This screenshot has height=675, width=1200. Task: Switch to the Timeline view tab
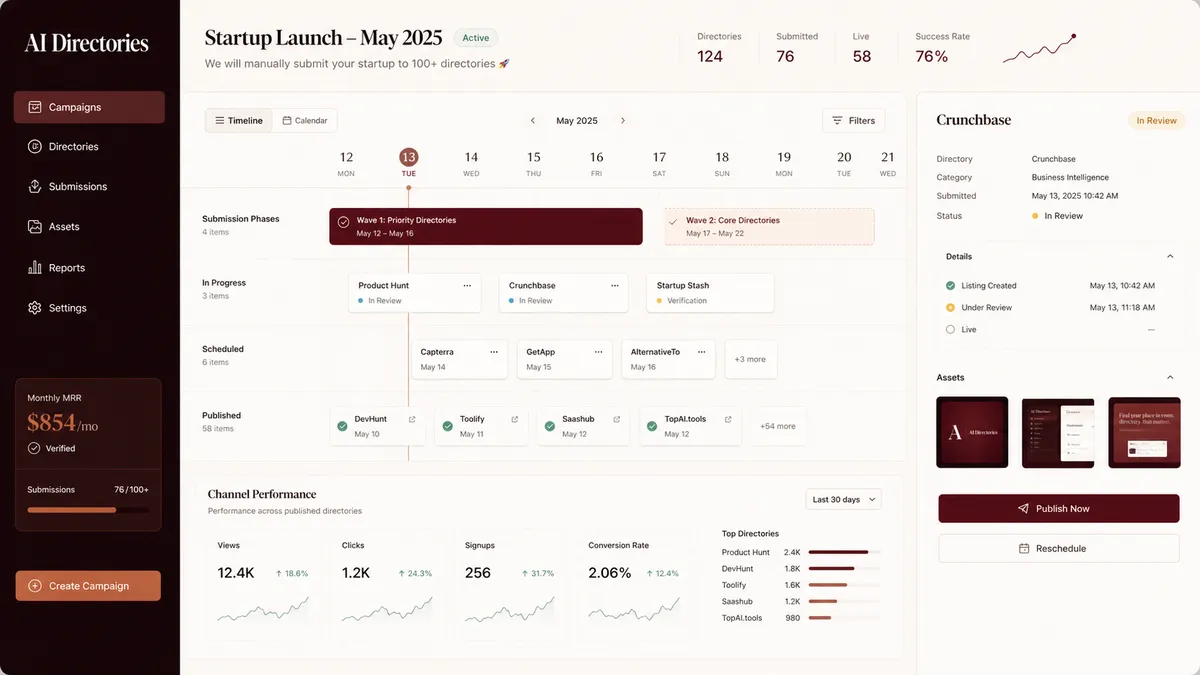[x=239, y=120]
